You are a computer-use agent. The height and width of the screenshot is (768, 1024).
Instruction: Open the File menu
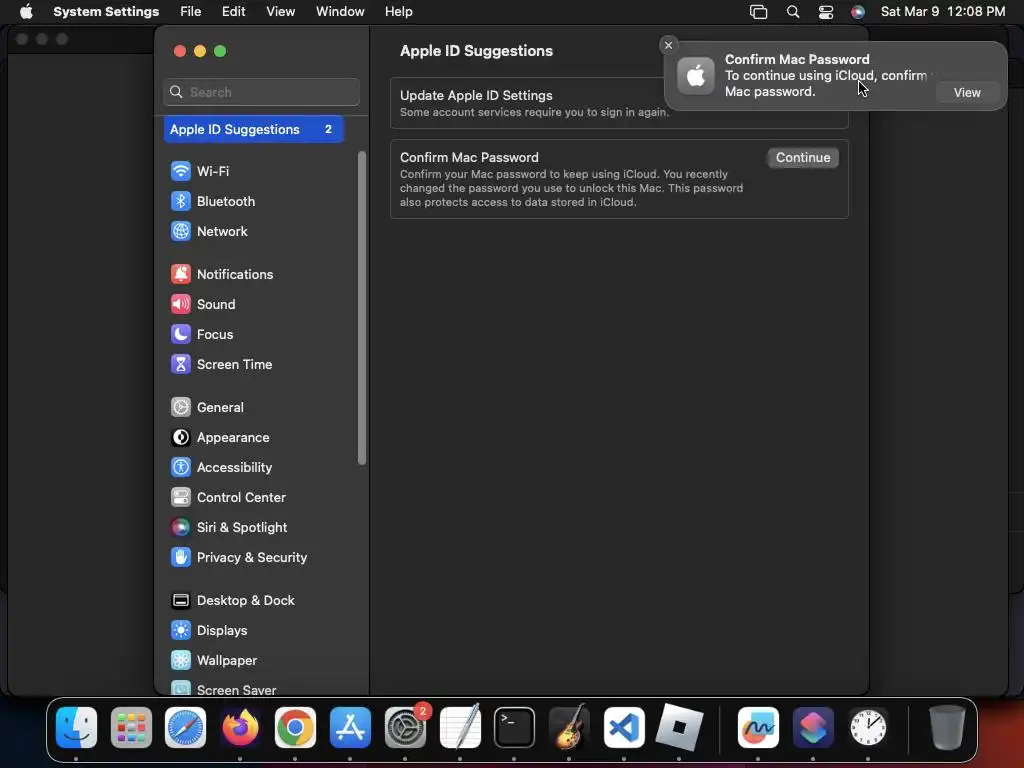click(191, 12)
